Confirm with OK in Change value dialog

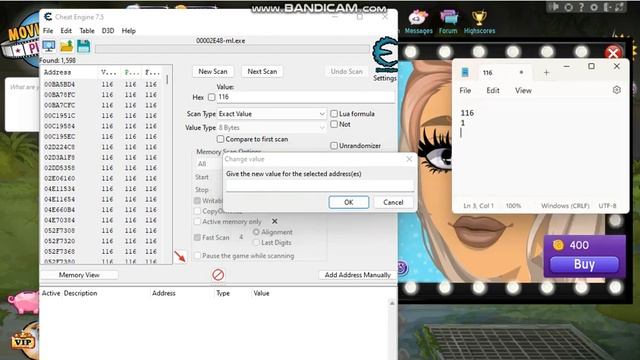[349, 202]
